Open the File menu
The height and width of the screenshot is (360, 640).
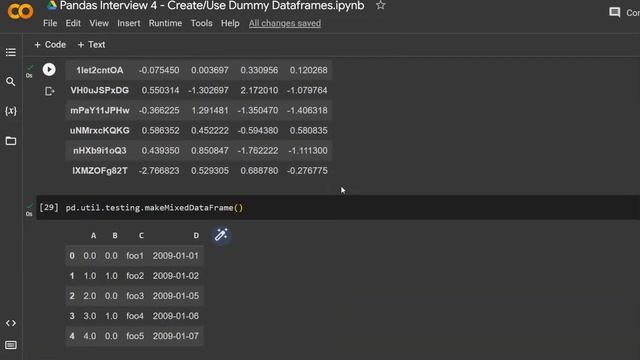(x=50, y=23)
